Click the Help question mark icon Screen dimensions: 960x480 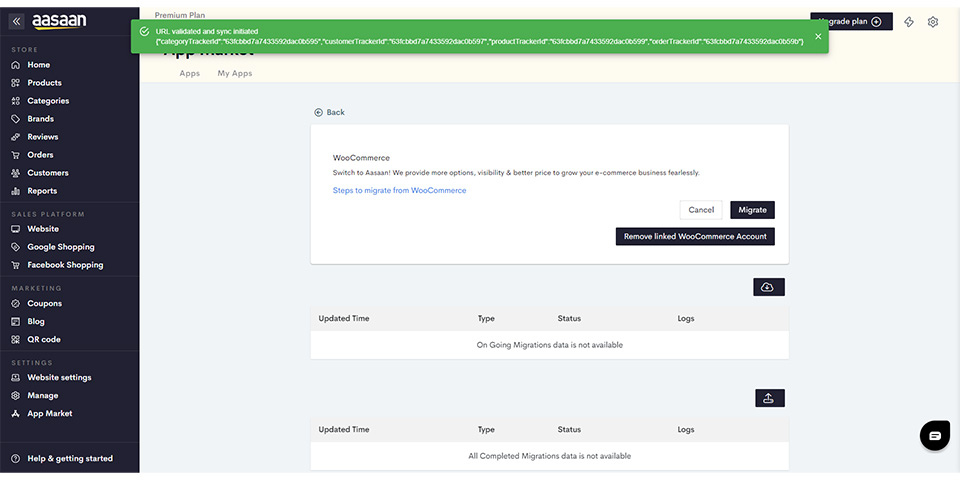16,459
